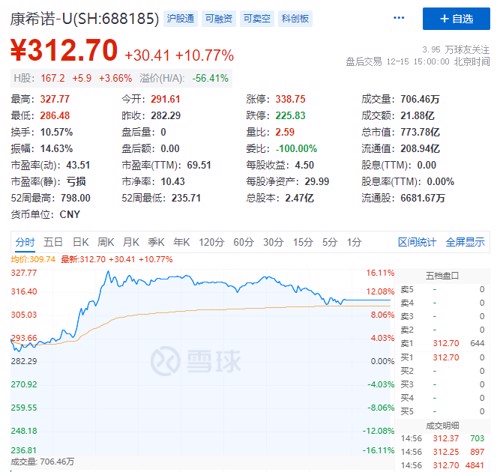This screenshot has width=500, height=472.
Task: Click the 最高 value 327.77
Action: click(55, 99)
